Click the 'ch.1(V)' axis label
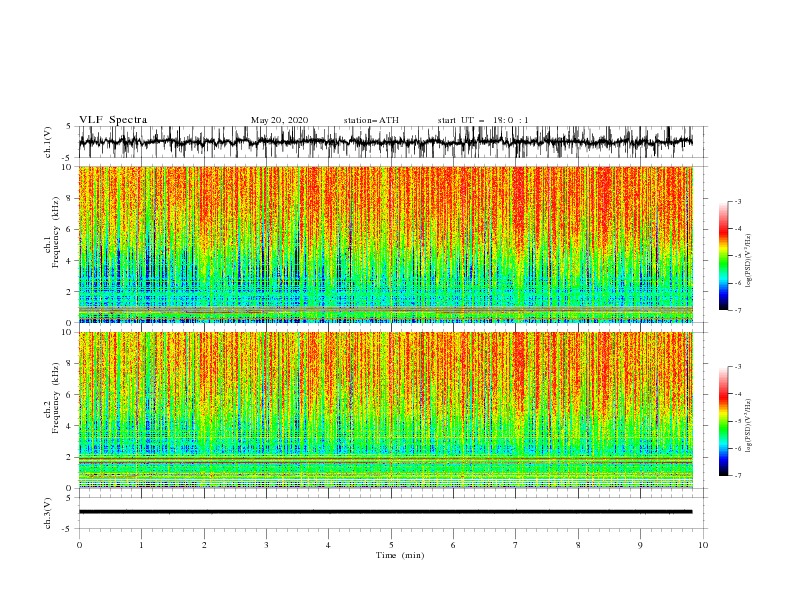 click(48, 142)
